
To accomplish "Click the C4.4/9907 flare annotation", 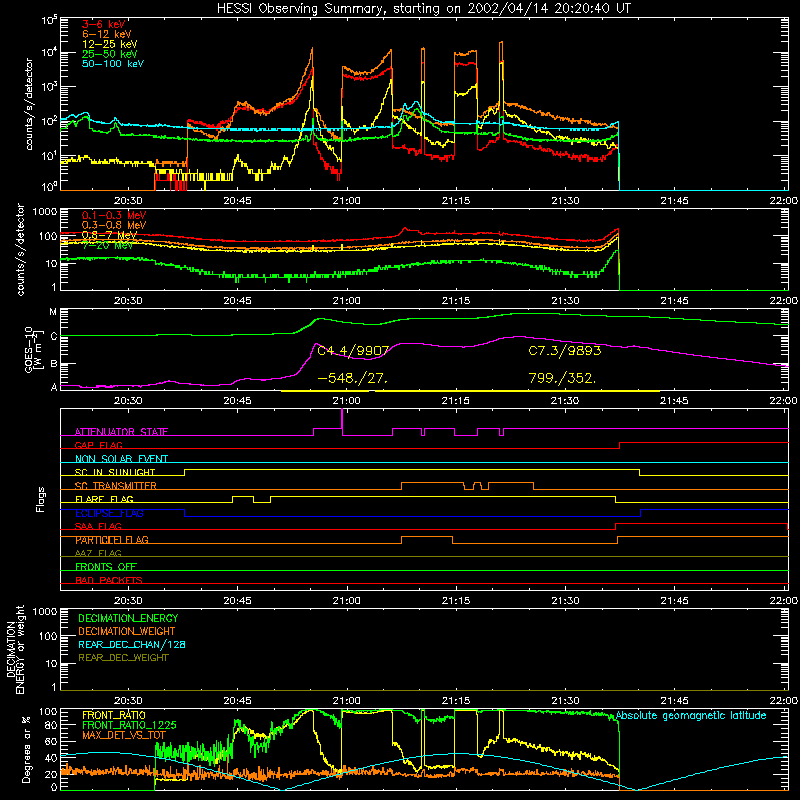I will (353, 351).
